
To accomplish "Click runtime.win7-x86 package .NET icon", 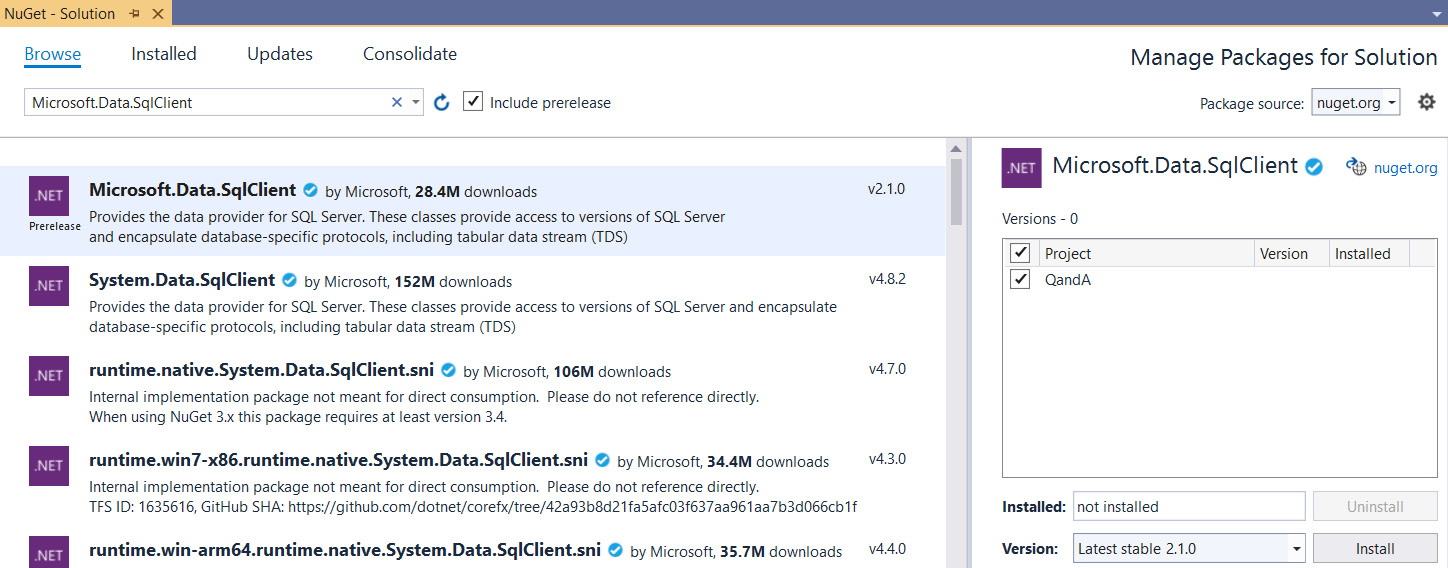I will (x=49, y=466).
